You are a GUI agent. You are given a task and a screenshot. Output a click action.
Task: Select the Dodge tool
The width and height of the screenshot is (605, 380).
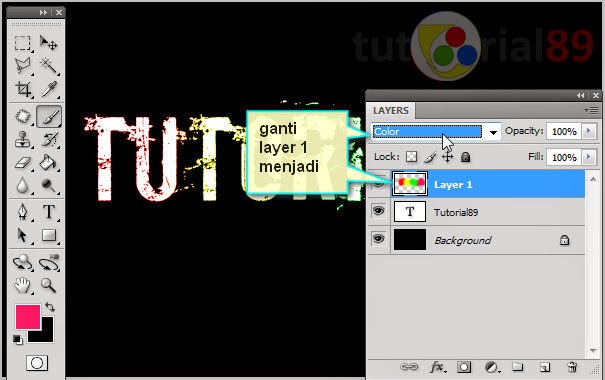49,186
